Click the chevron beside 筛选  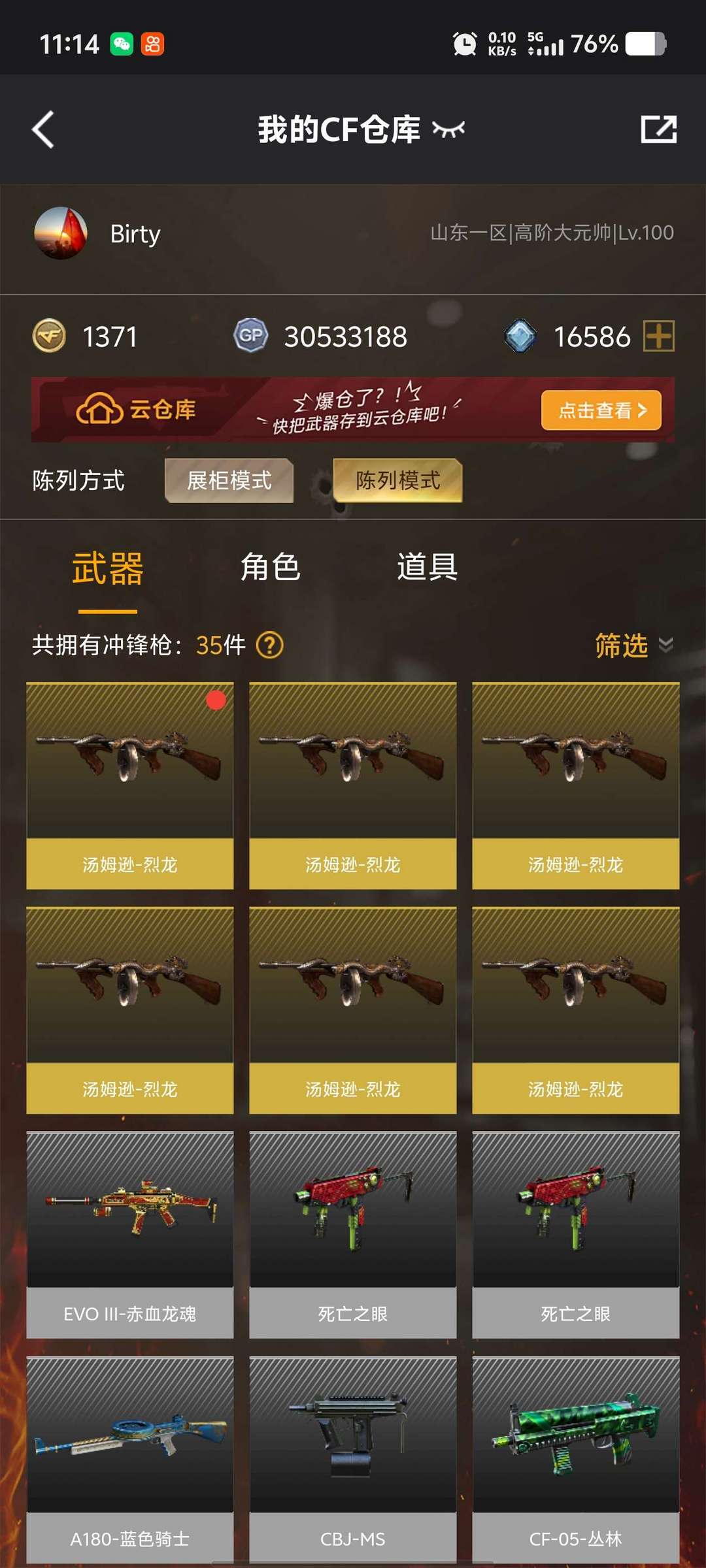tap(665, 645)
